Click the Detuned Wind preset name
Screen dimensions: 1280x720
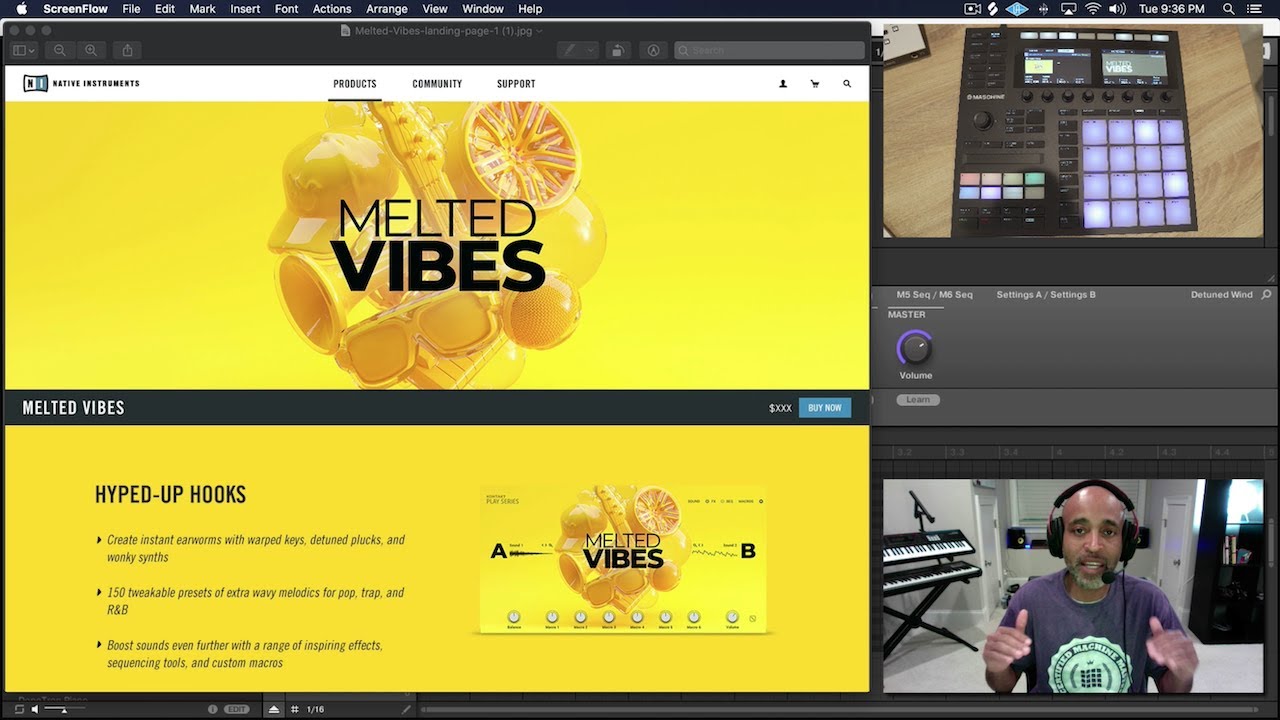pyautogui.click(x=1222, y=295)
